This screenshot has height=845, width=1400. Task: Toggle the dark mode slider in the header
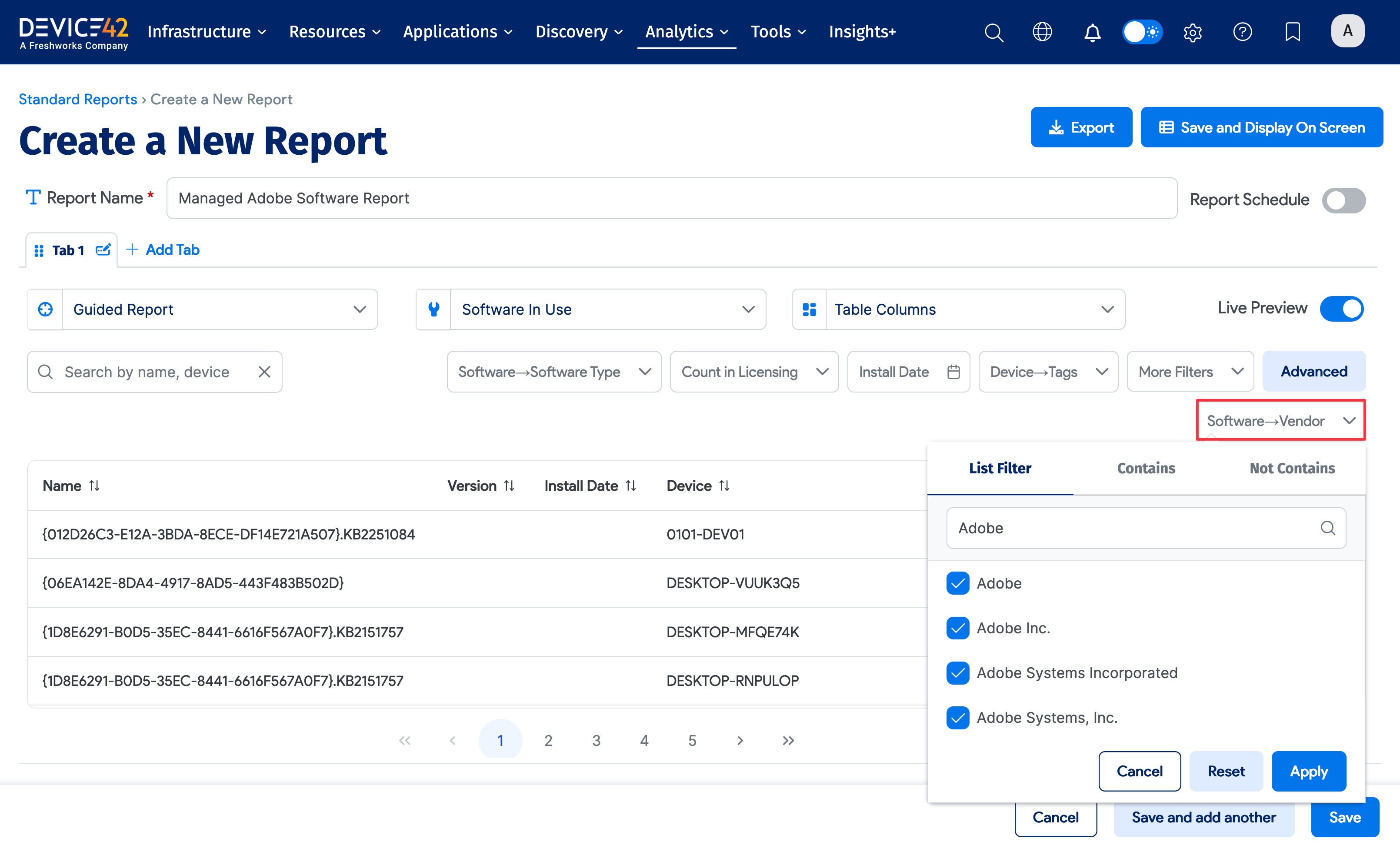pos(1142,32)
